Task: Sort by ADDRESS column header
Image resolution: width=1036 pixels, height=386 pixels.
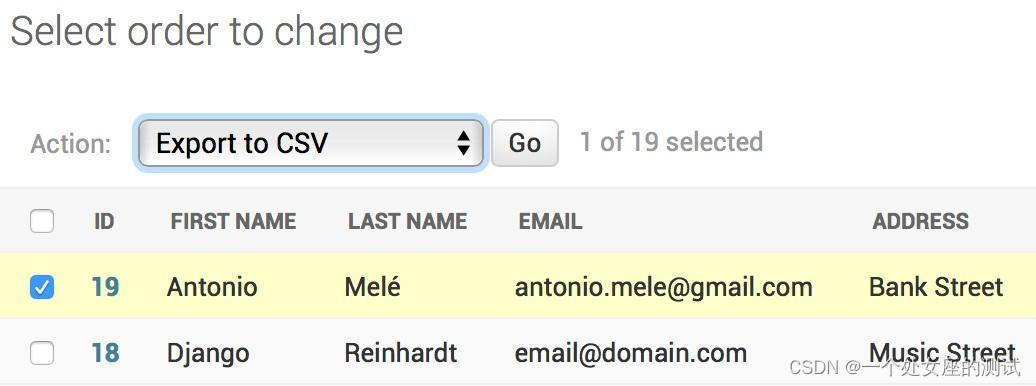Action: click(920, 221)
